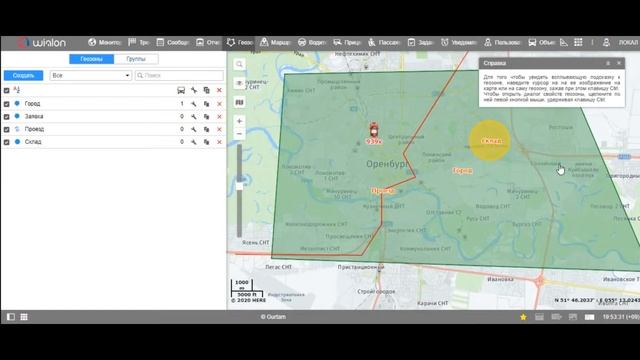Copy the Склад geofence

[x=207, y=142]
